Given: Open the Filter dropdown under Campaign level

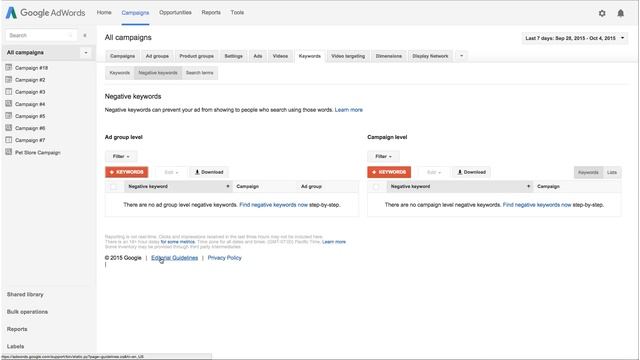Looking at the screenshot, I should coord(383,156).
